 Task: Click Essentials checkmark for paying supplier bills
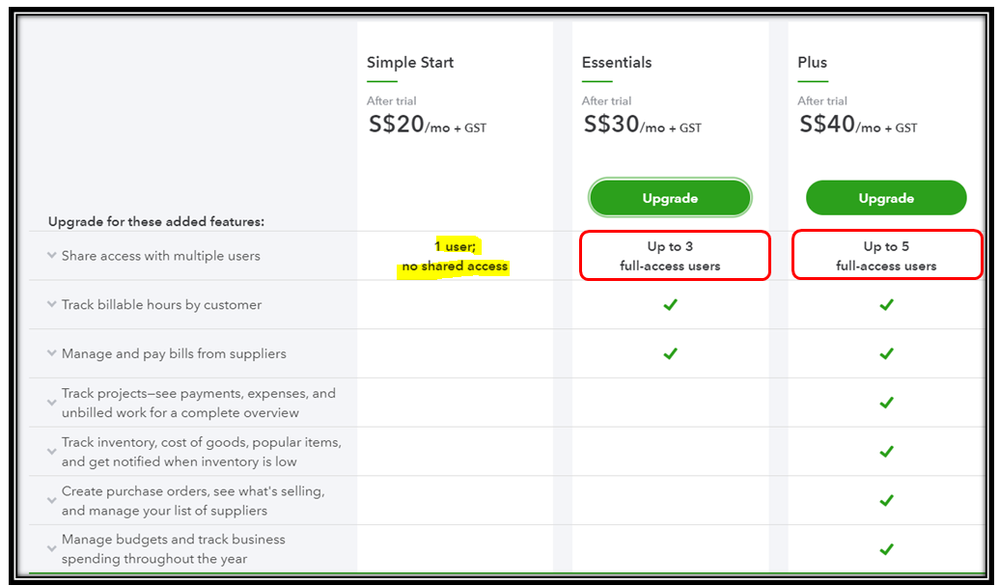[670, 354]
